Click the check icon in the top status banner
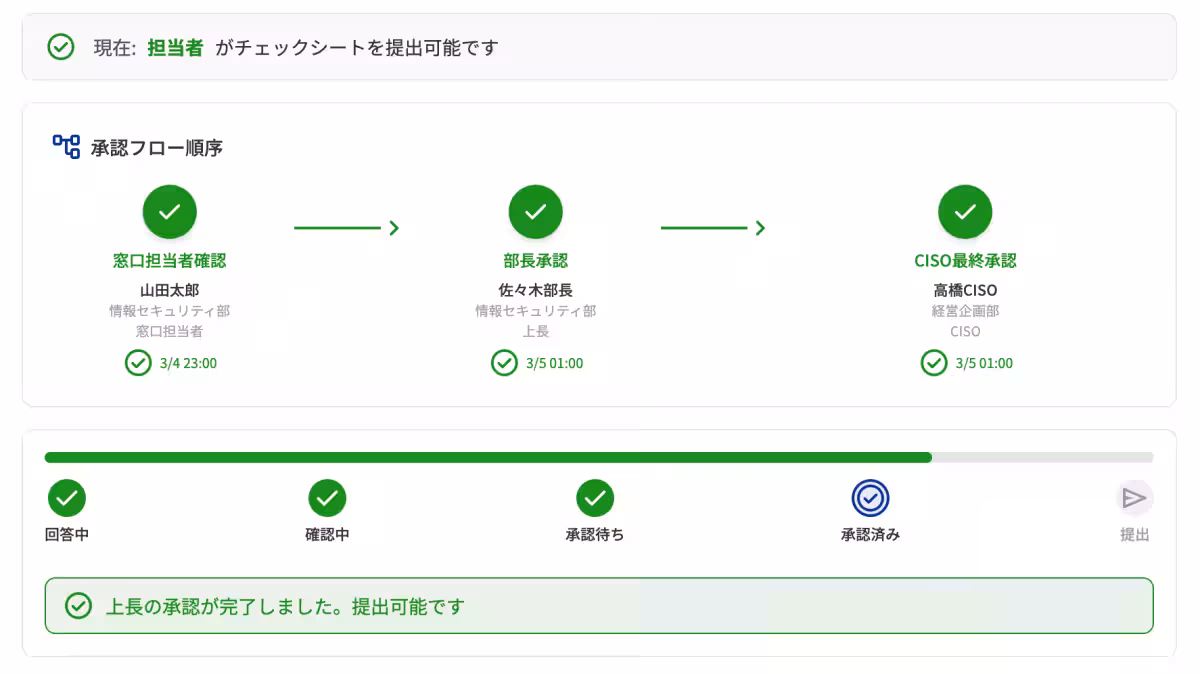Screen dimensions: 1200x674 click(x=61, y=47)
